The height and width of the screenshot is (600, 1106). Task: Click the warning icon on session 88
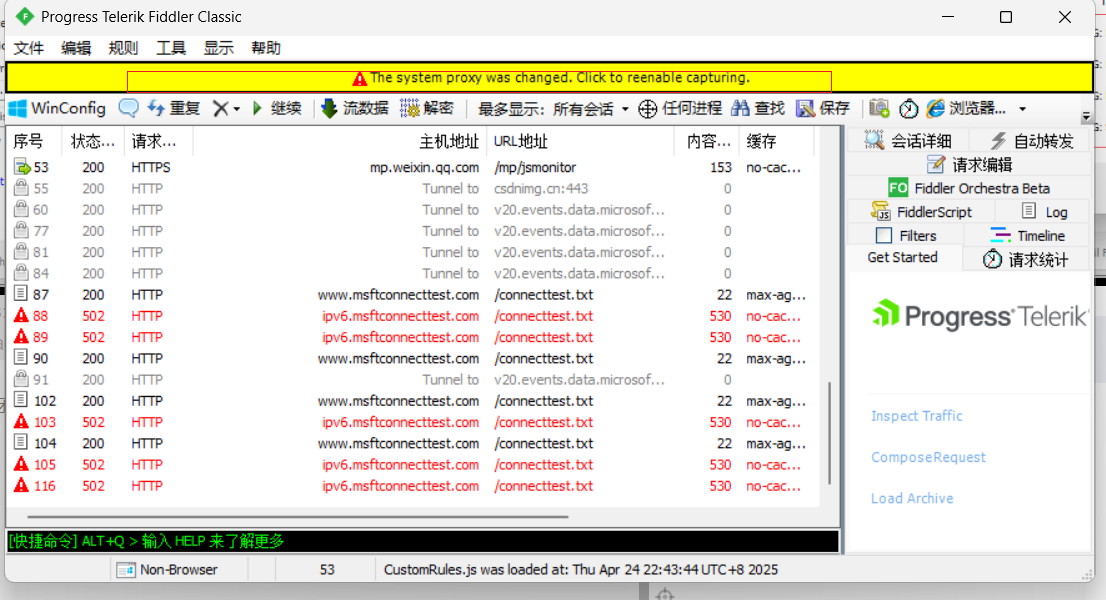pos(21,315)
